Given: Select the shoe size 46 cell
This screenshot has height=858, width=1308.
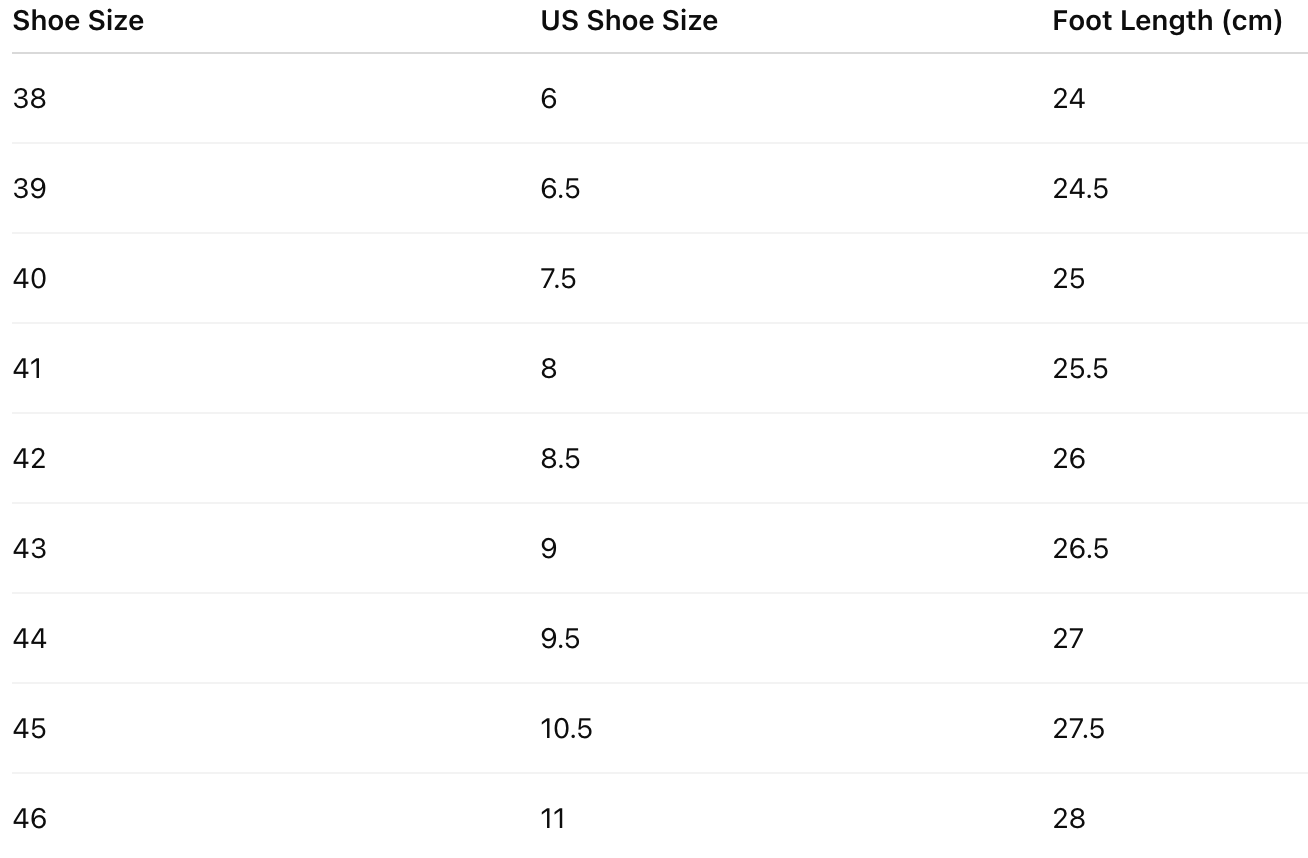Looking at the screenshot, I should click(30, 818).
